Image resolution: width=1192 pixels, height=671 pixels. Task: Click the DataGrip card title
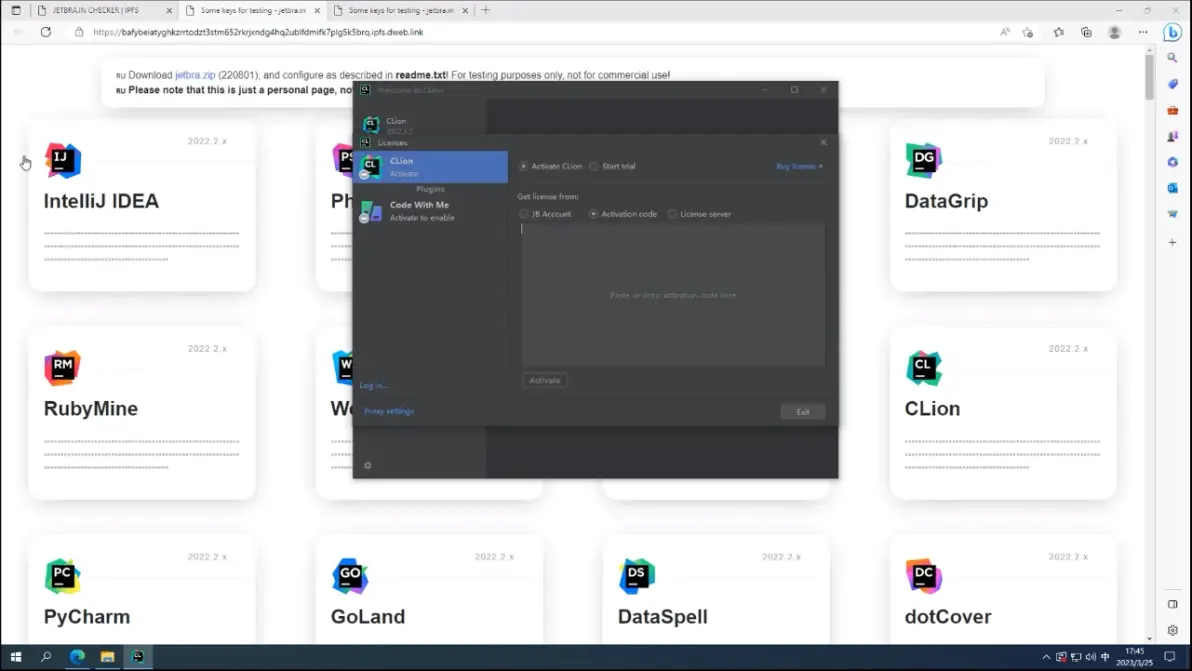coord(946,201)
